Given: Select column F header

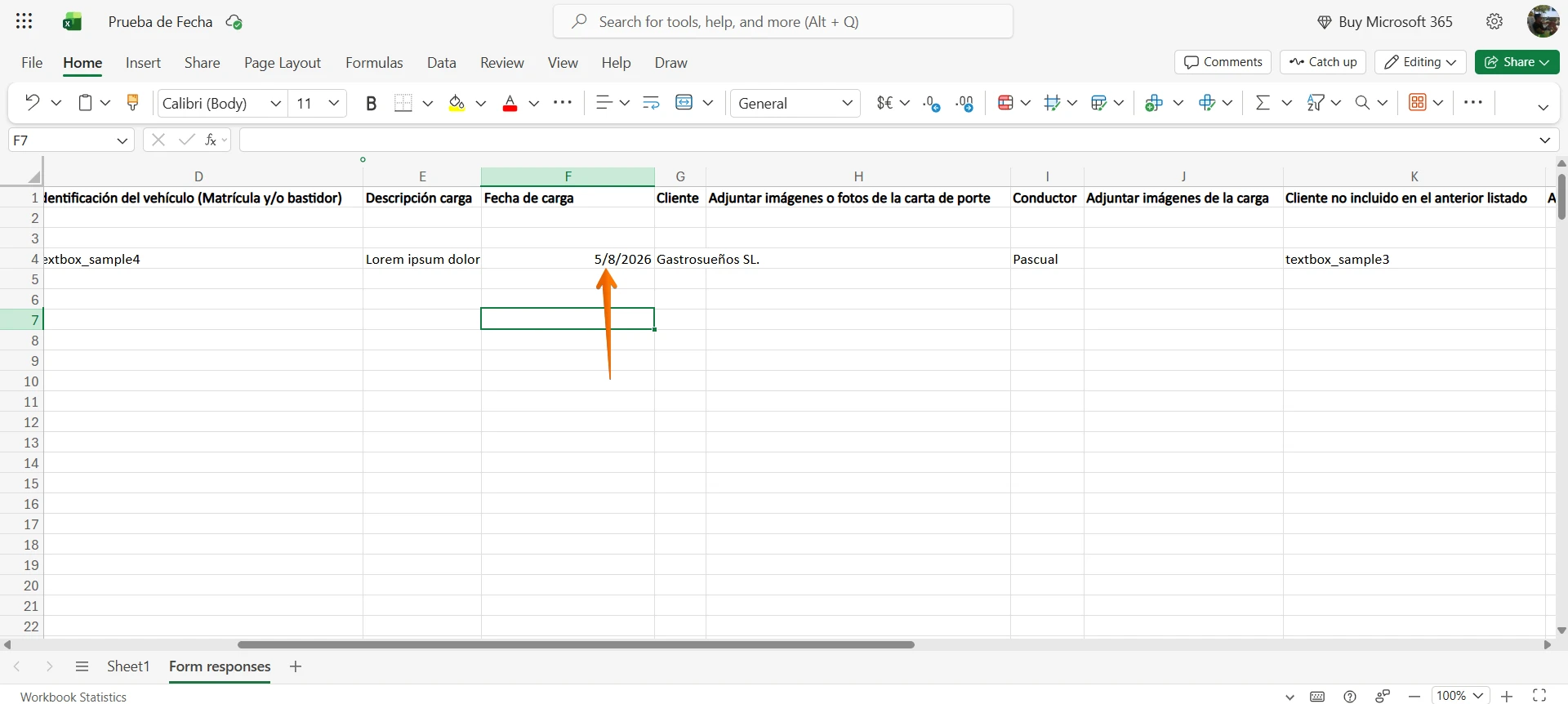Looking at the screenshot, I should point(568,176).
